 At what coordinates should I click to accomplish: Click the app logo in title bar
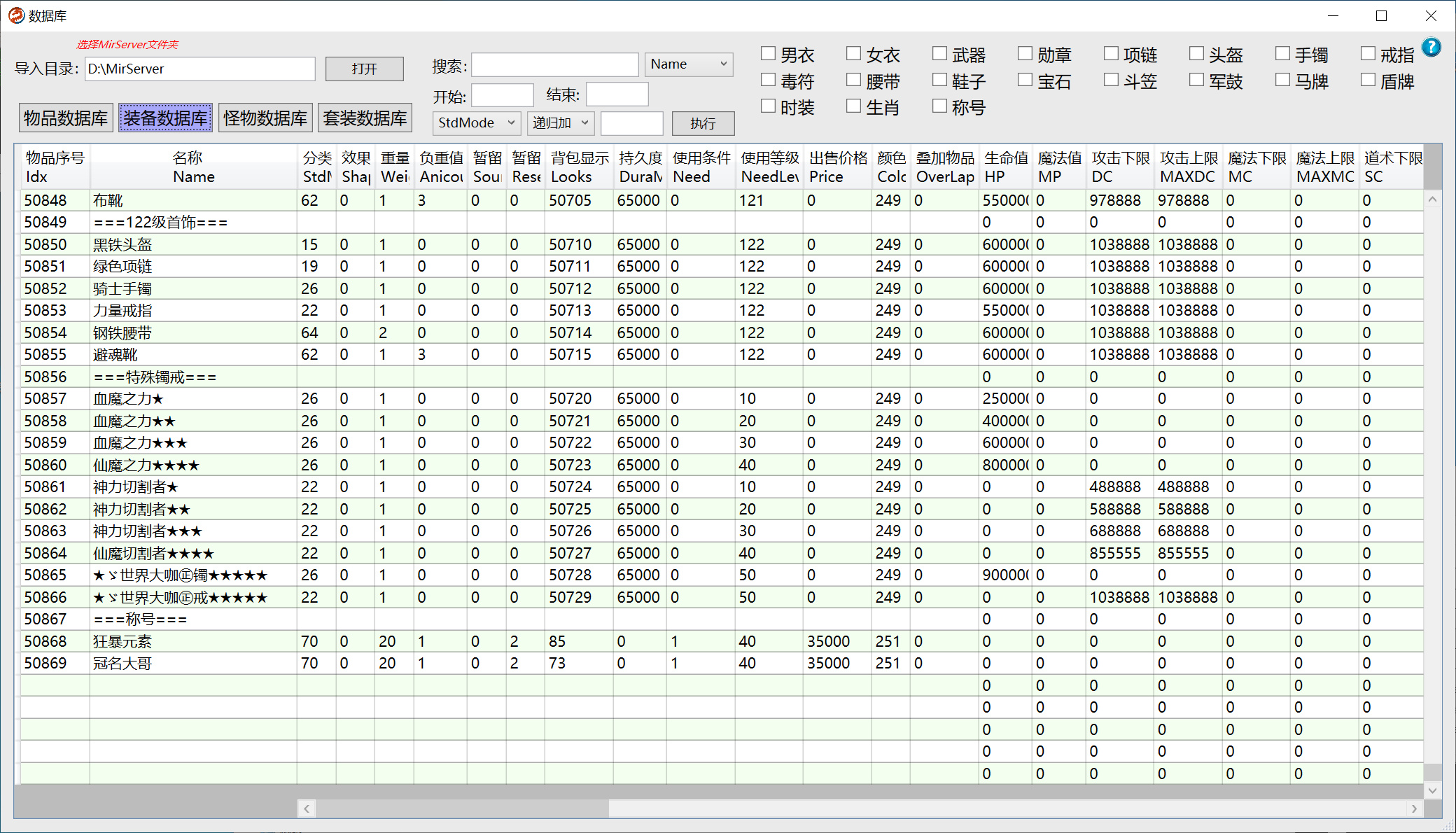click(16, 15)
